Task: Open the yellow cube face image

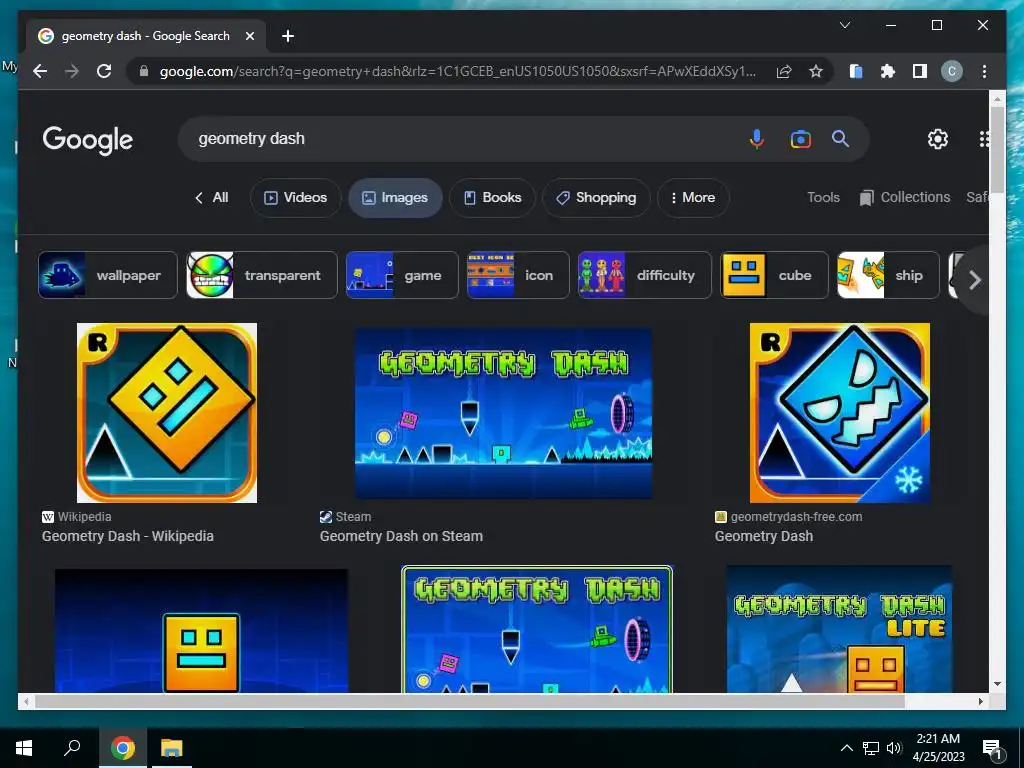Action: pos(201,631)
